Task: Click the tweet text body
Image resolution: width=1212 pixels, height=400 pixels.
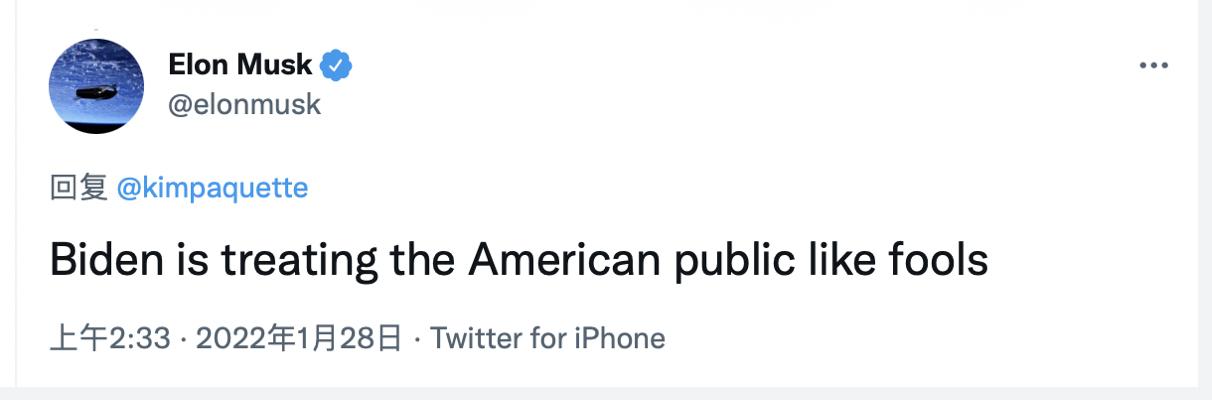Action: (518, 261)
